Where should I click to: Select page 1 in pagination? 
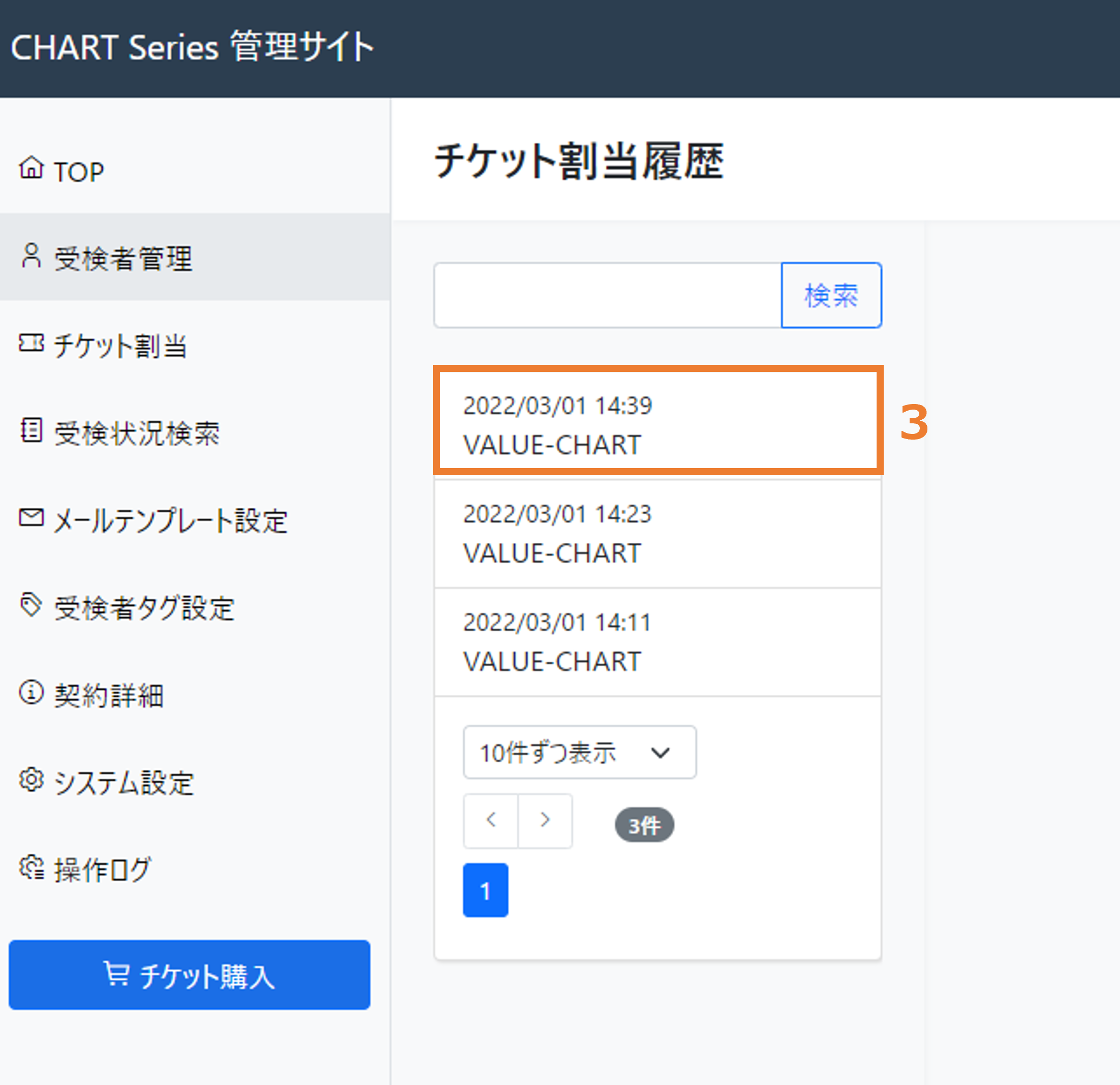click(x=485, y=890)
